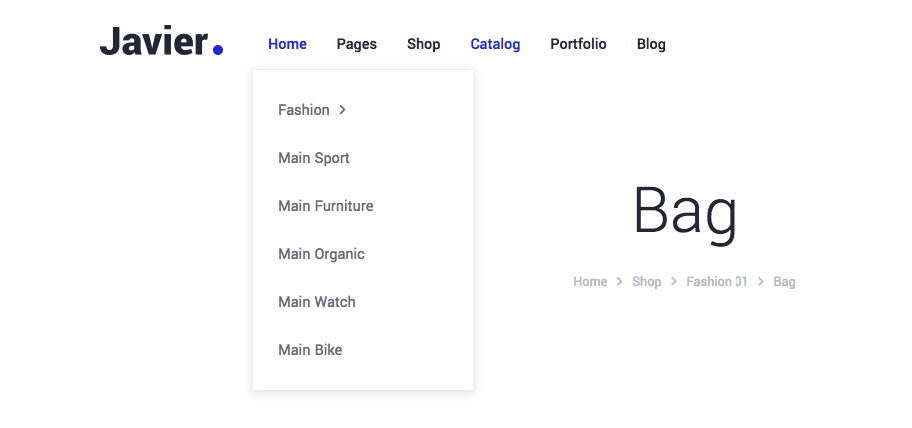The width and height of the screenshot is (912, 428).
Task: Open the Pages menu in navbar
Action: point(356,44)
